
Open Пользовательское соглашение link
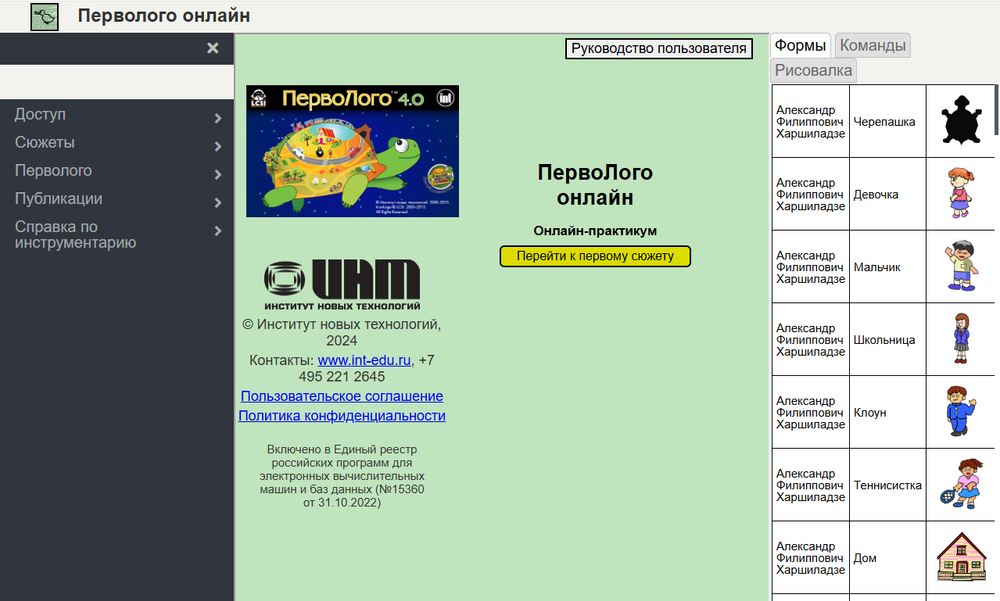(342, 396)
